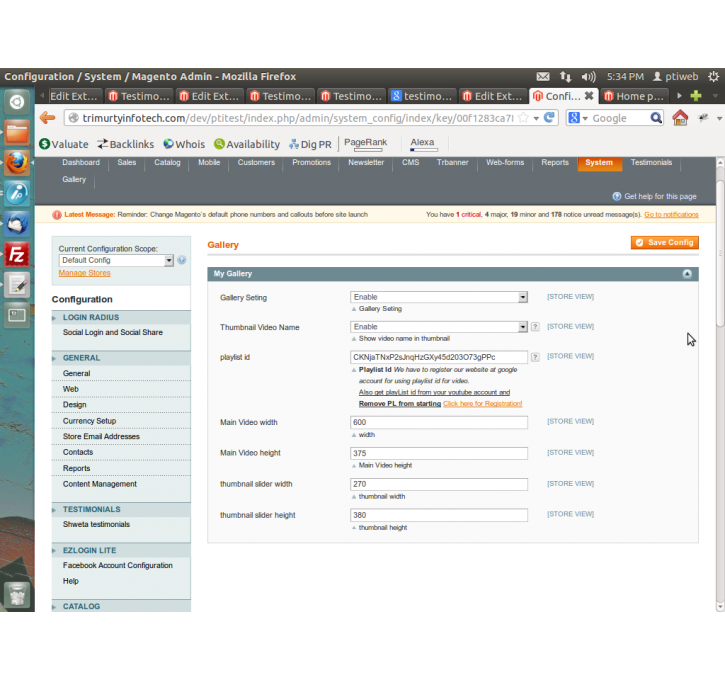This screenshot has height=680, width=725.
Task: Click the Firefox address bar
Action: [298, 118]
